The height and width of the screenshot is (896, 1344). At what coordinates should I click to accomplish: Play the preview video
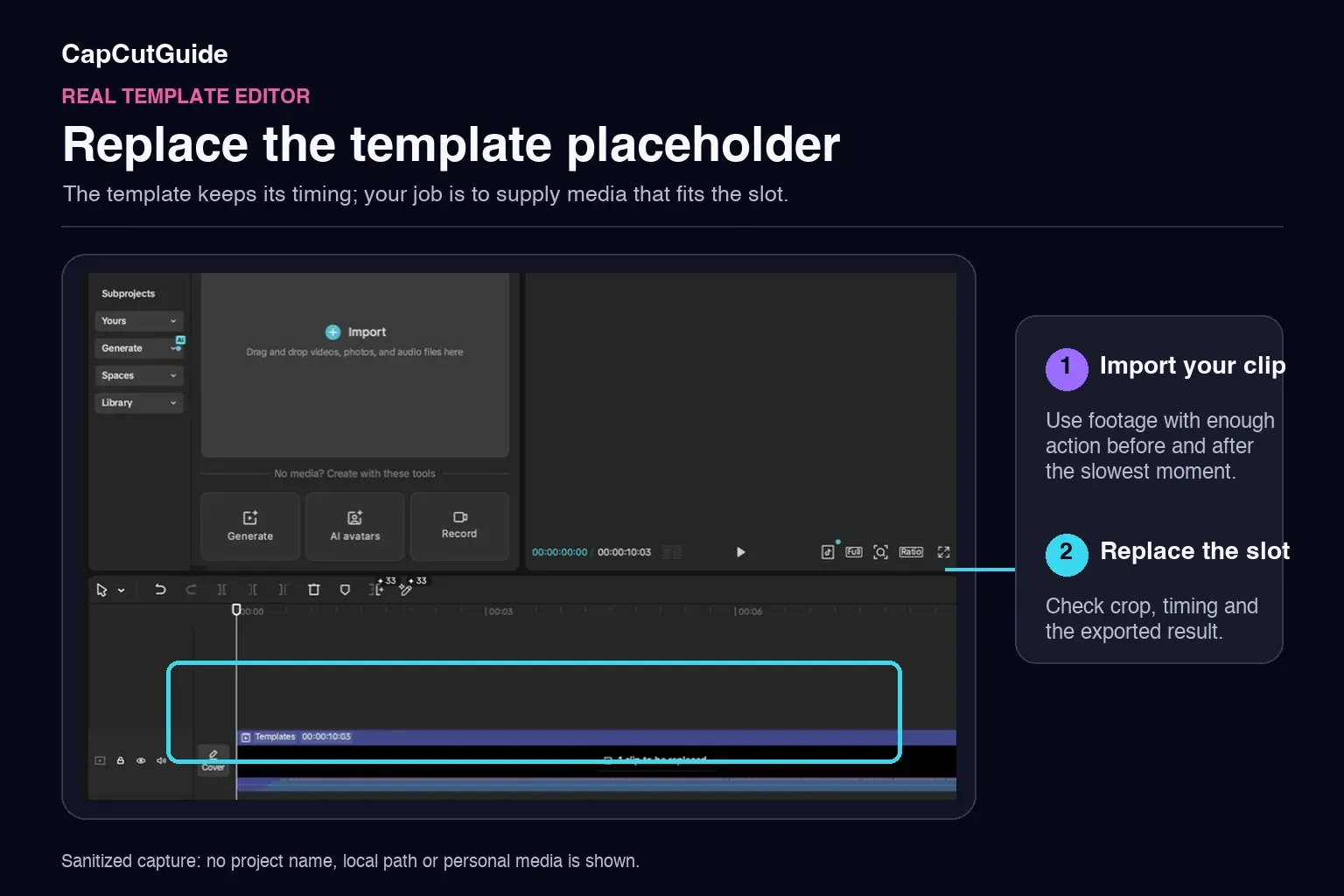click(x=740, y=552)
